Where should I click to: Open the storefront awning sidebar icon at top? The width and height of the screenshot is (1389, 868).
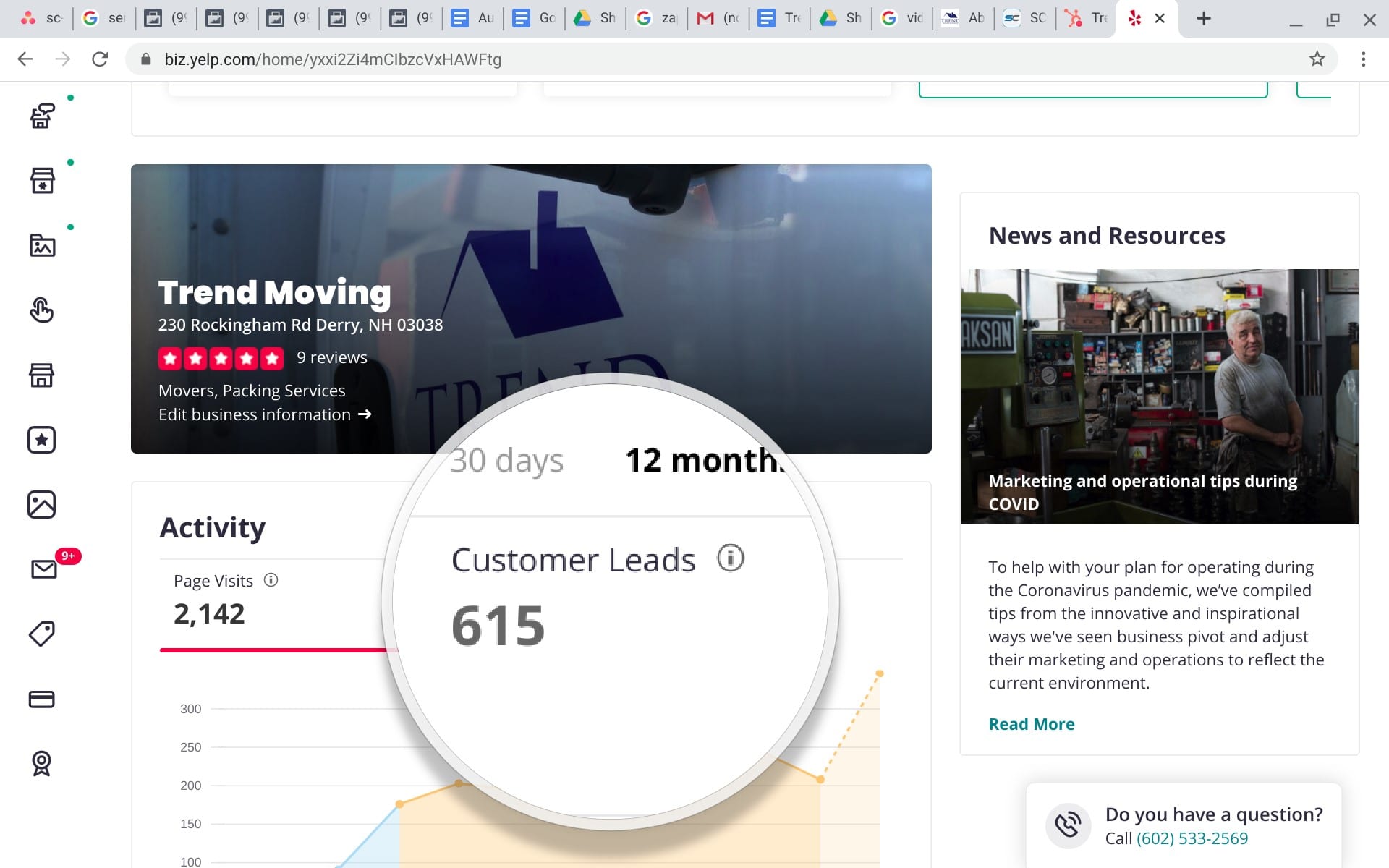pyautogui.click(x=42, y=116)
